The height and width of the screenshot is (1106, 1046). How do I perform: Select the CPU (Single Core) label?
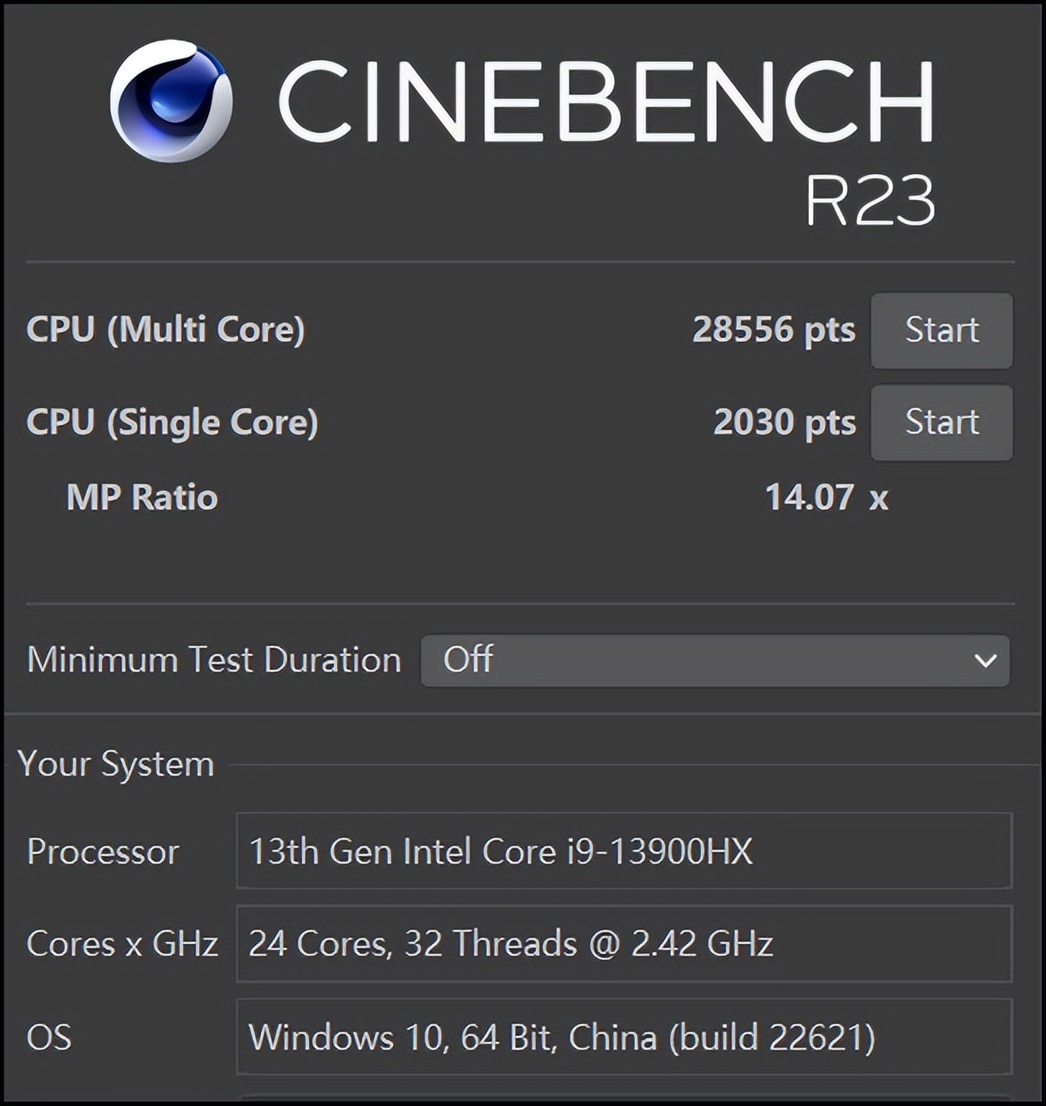pos(172,422)
